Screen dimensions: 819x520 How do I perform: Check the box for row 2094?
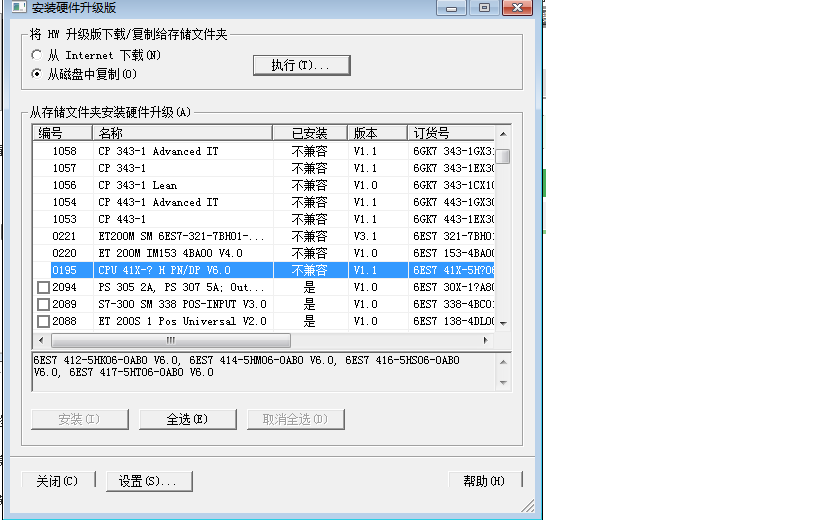44,287
